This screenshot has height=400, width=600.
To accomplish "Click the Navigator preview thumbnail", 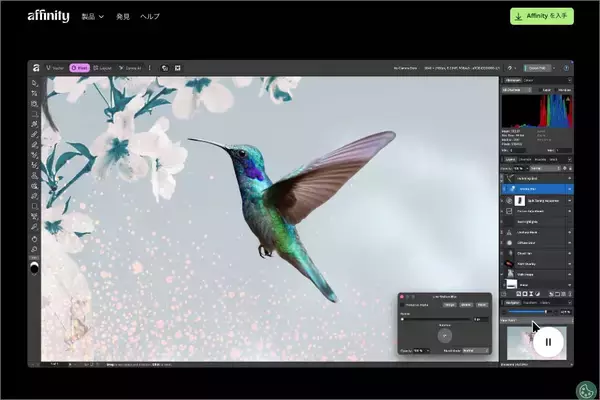I will click(x=536, y=343).
